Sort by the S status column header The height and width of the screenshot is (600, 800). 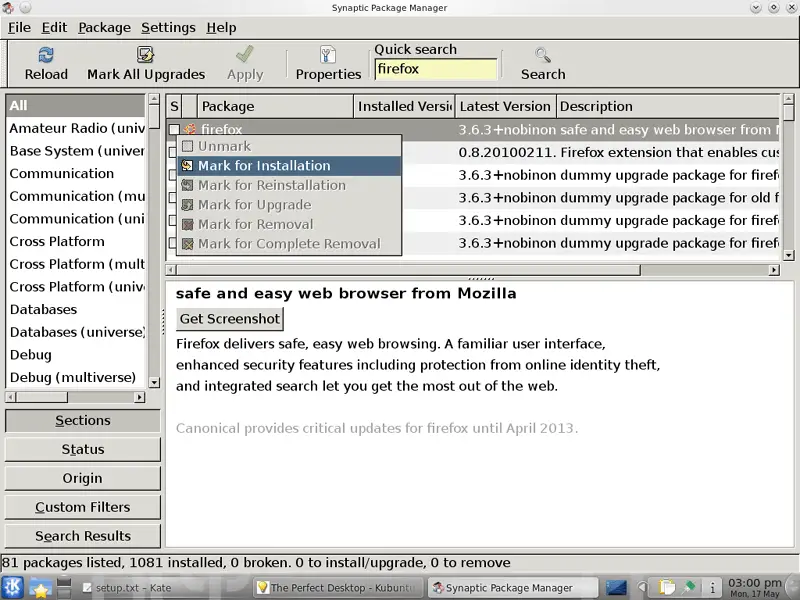pos(174,106)
